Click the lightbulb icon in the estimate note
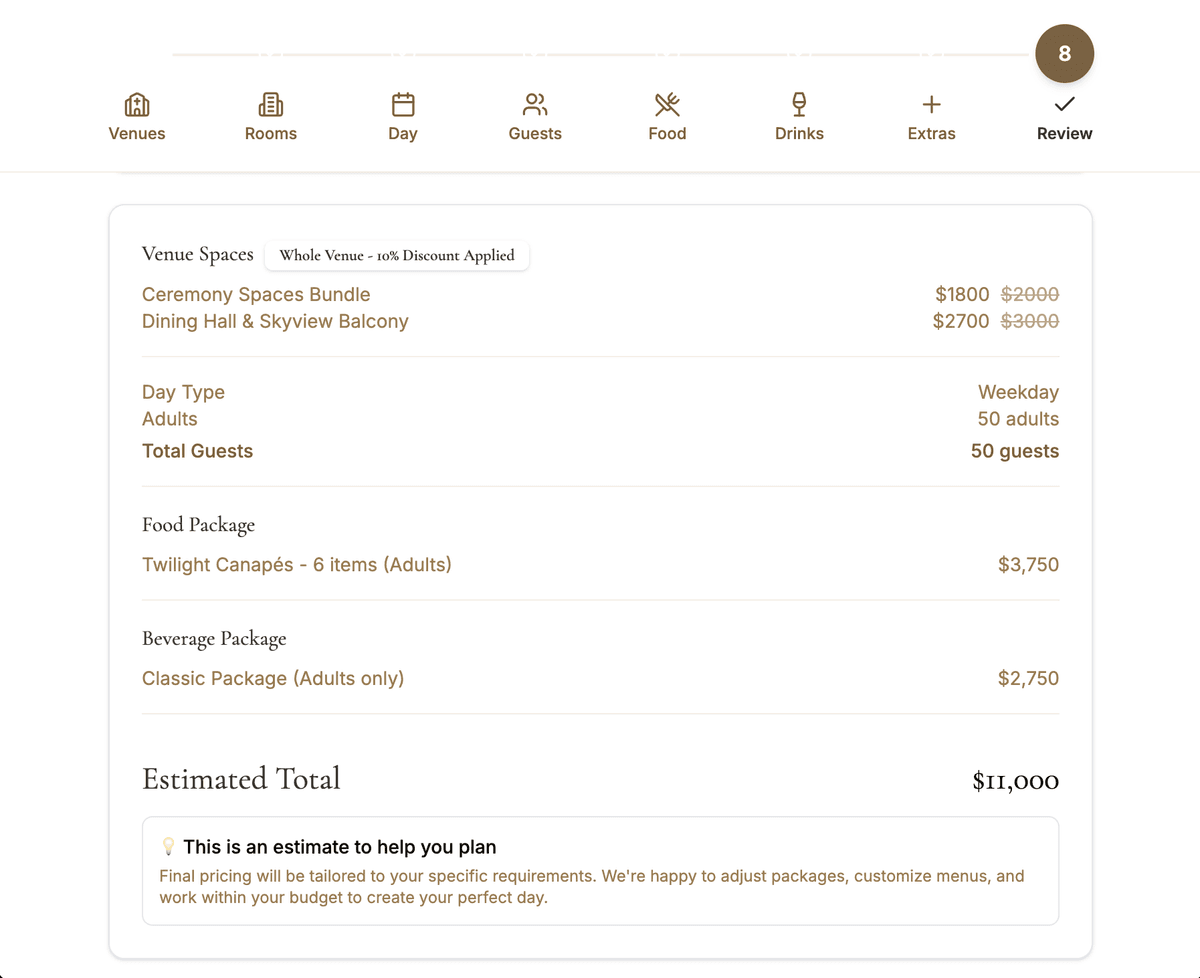 point(169,845)
